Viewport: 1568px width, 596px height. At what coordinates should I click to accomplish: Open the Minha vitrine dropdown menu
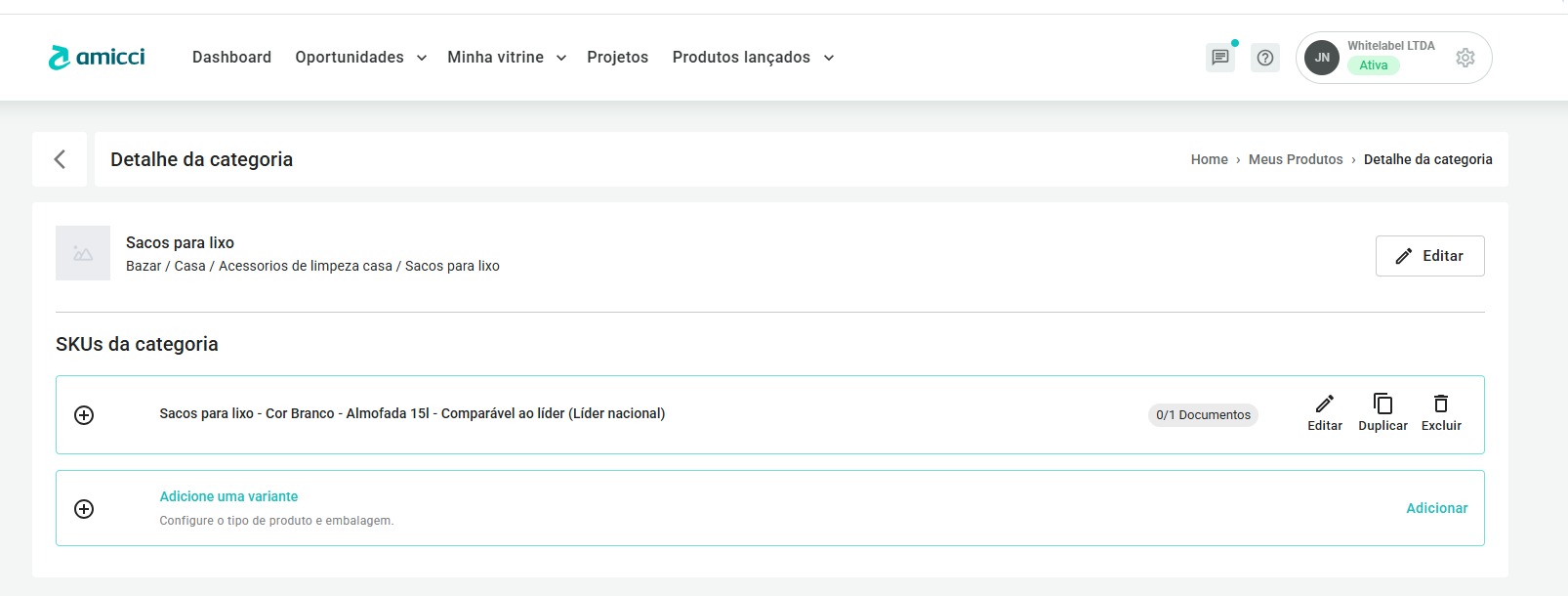pyautogui.click(x=506, y=58)
